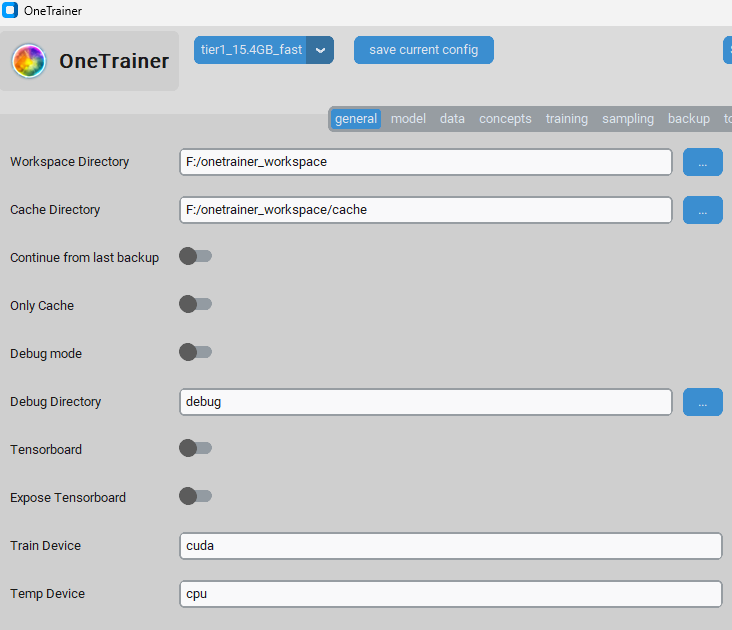Screen dimensions: 732x630
Task: Click the Debug Directory input field
Action: click(x=426, y=402)
